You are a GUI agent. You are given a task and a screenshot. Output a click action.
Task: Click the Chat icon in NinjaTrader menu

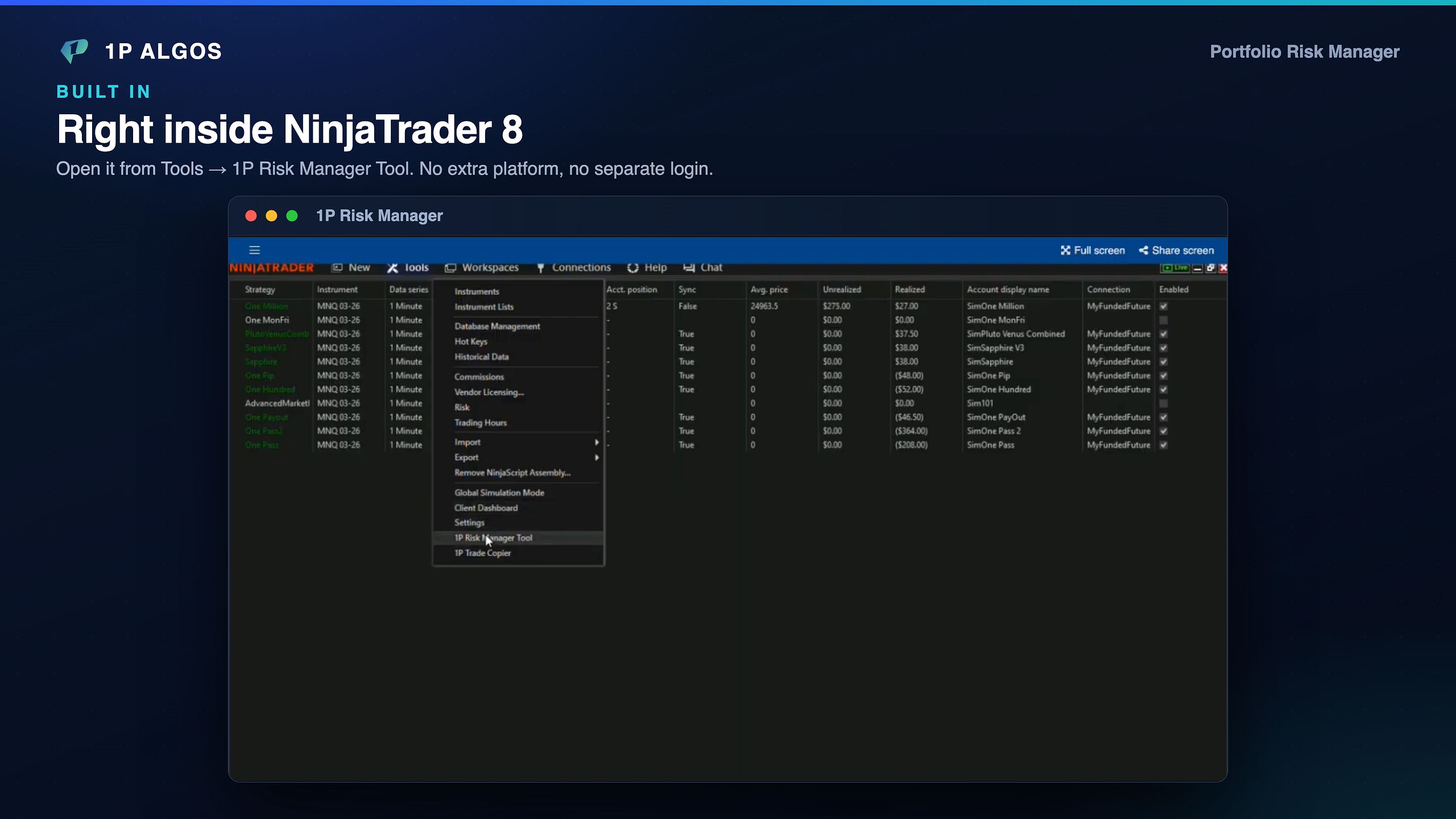(689, 268)
